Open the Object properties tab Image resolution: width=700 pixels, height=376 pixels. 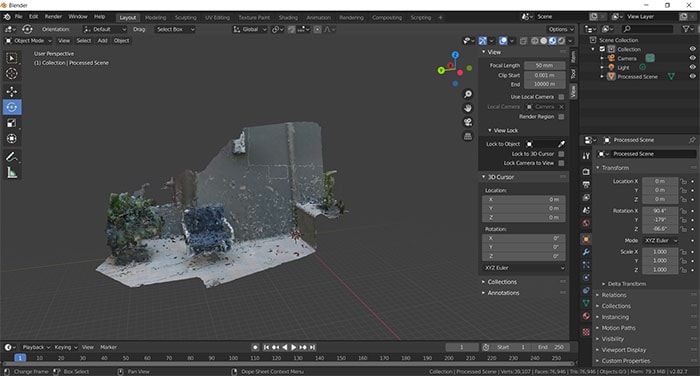pos(586,239)
